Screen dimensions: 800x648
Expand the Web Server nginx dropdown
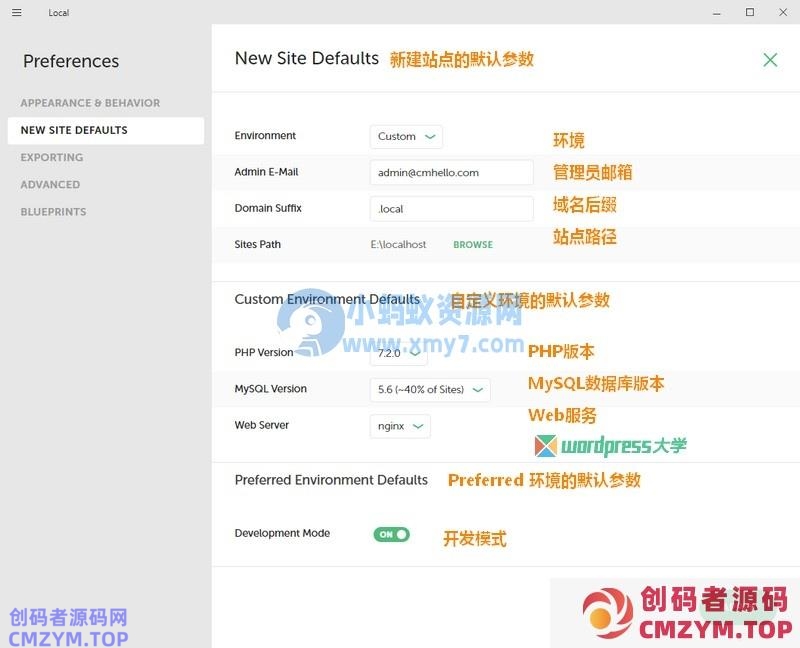pos(400,426)
